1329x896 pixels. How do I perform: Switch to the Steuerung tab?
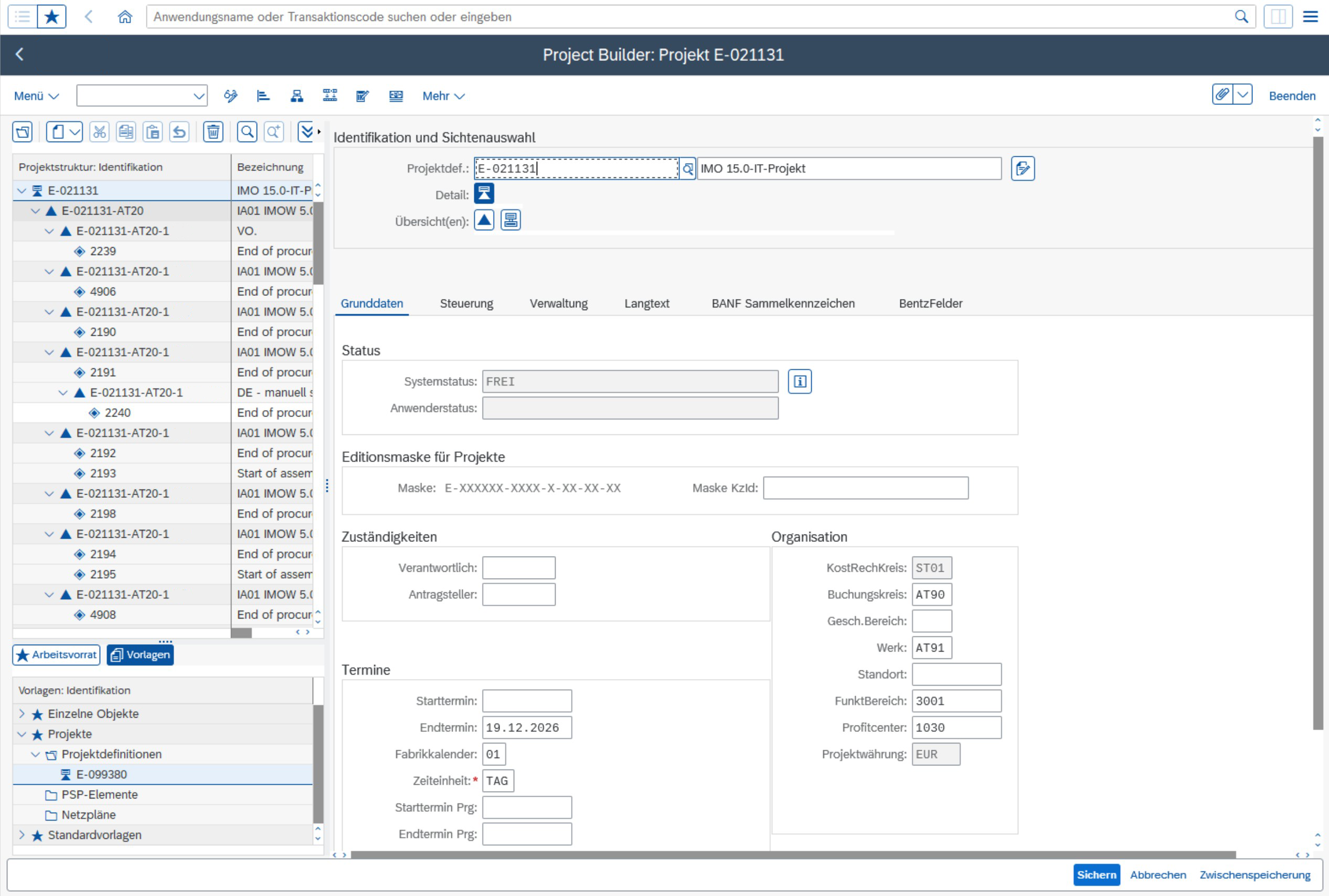click(x=466, y=303)
